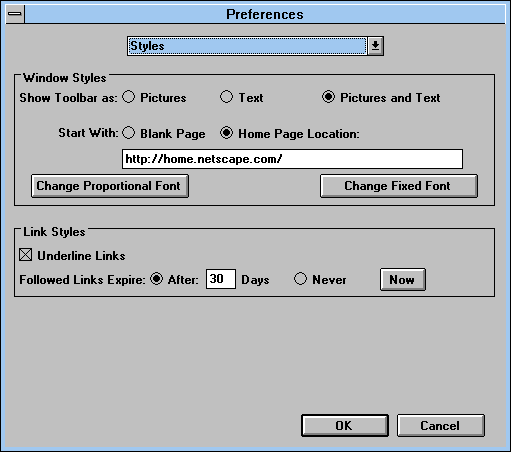
Task: Select the After days expire option
Action: [156, 279]
